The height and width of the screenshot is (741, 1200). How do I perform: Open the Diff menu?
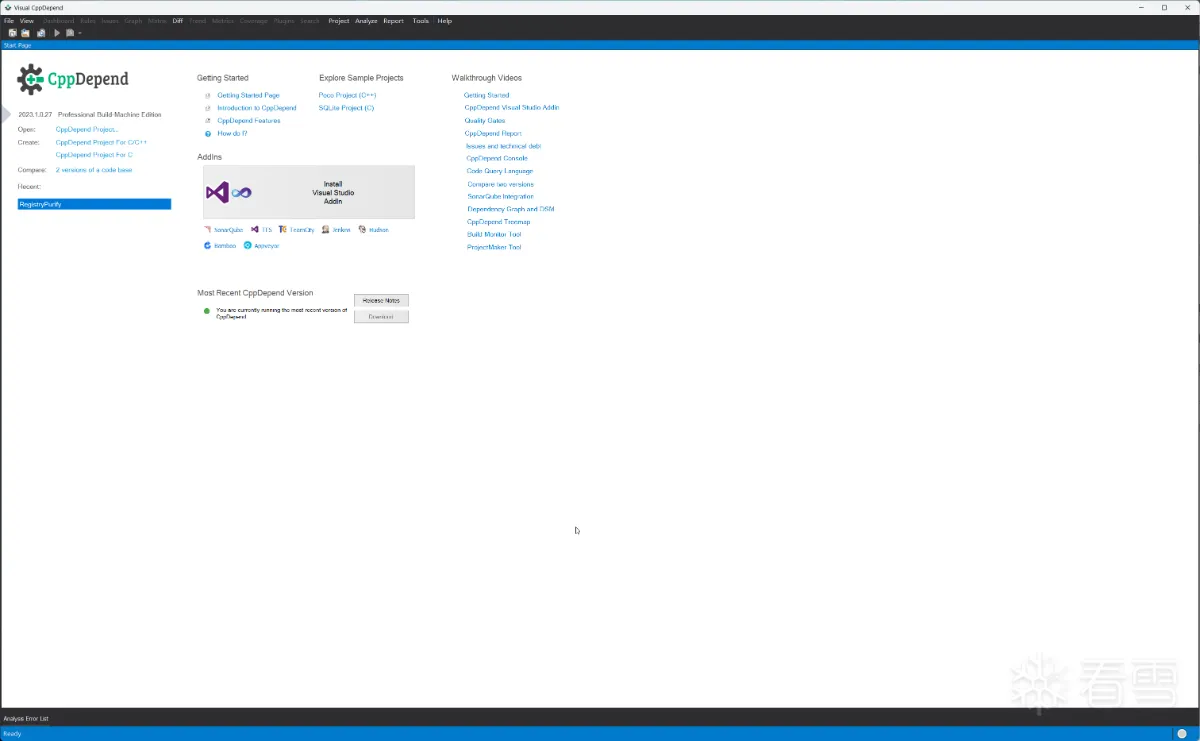(x=178, y=21)
